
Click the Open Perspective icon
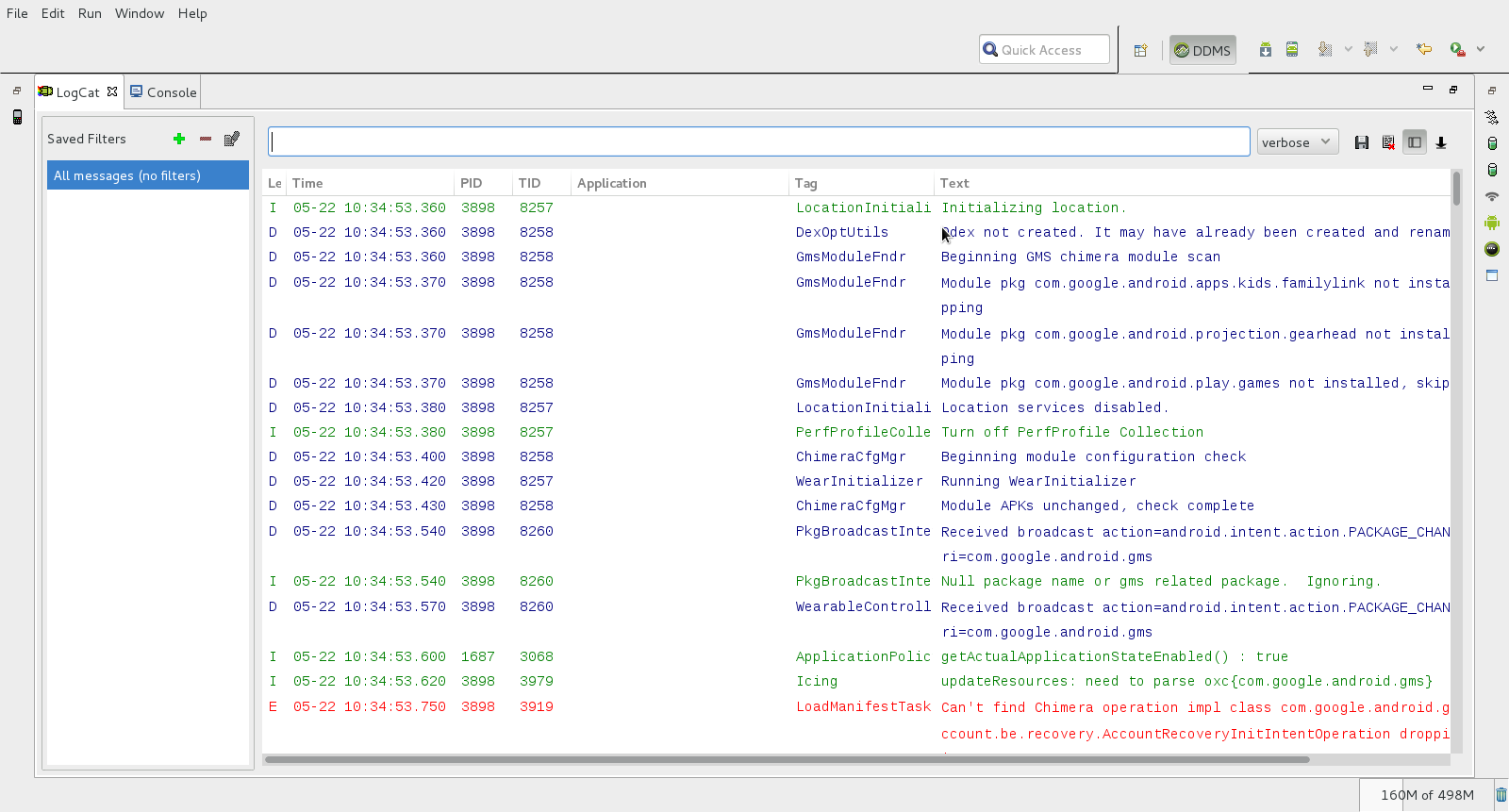click(1140, 50)
